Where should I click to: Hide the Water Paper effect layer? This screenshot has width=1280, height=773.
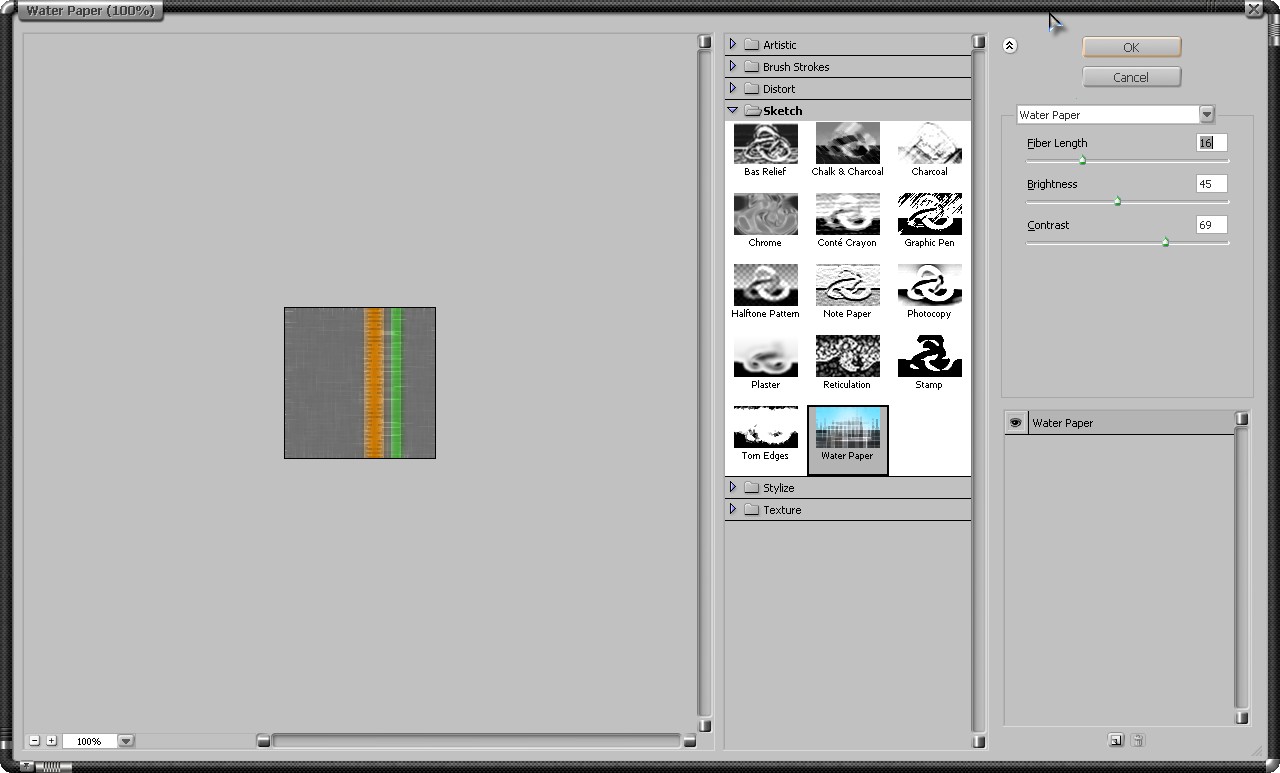1015,423
